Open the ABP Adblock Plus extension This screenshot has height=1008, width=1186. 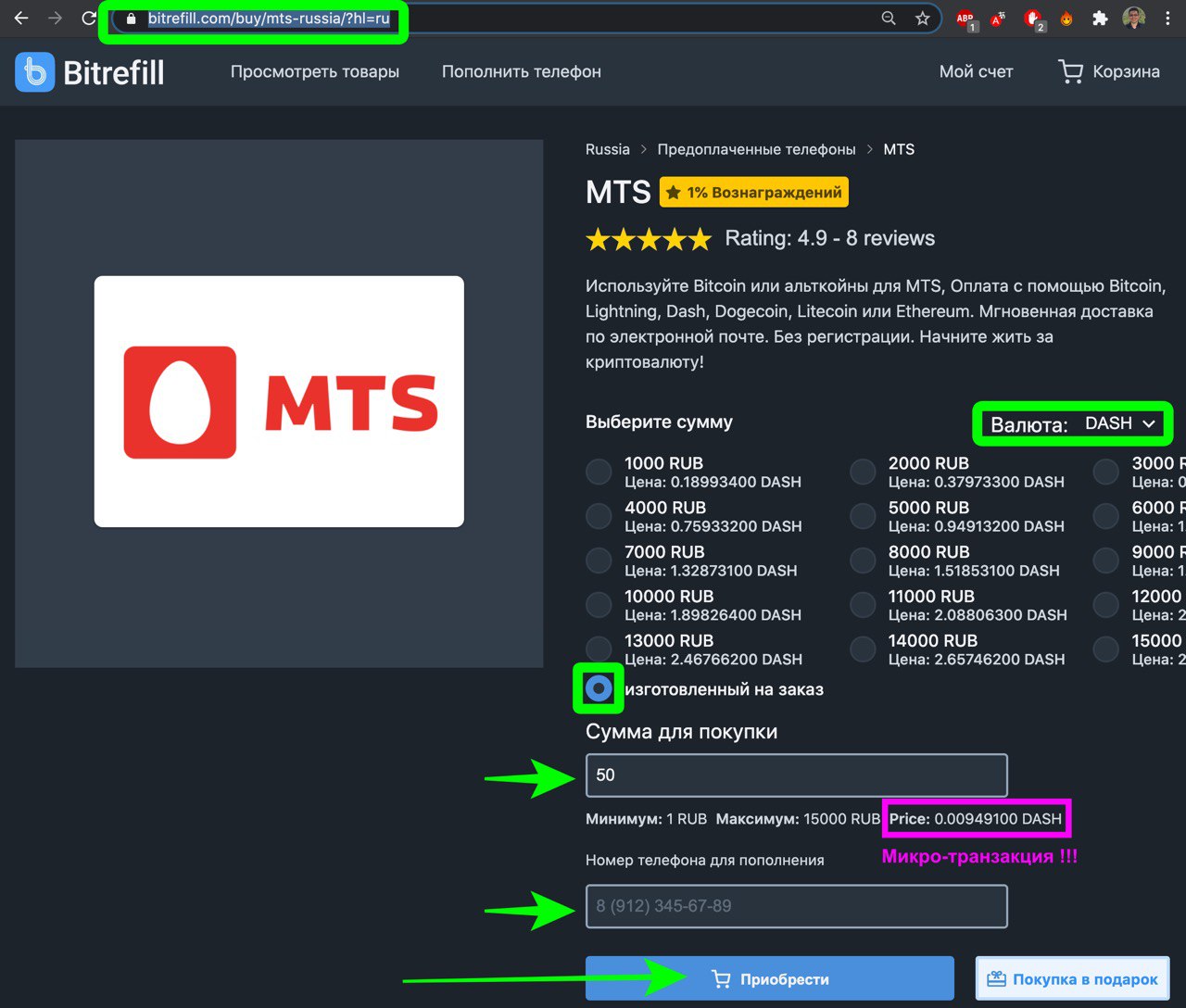click(965, 19)
